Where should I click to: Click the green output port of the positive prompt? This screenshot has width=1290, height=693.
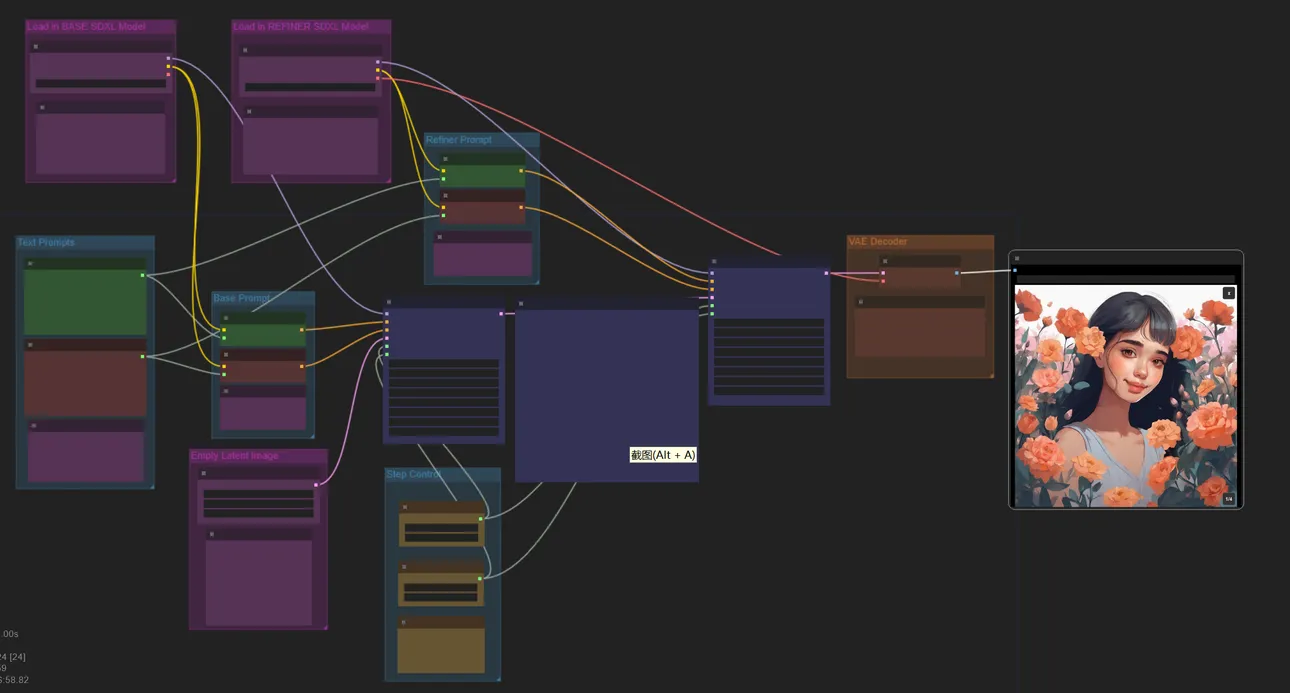tap(143, 275)
